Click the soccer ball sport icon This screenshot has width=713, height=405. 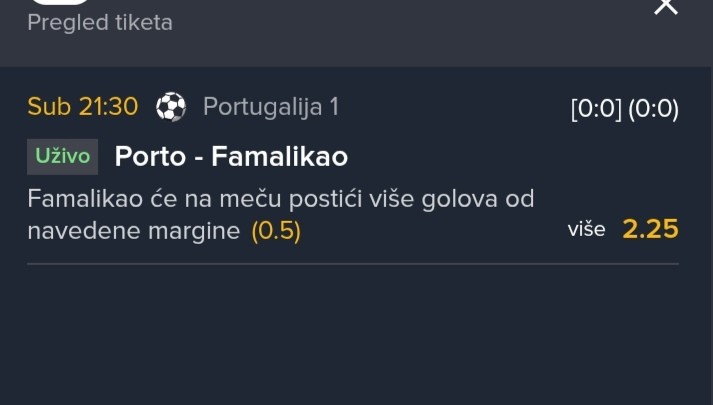point(171,107)
